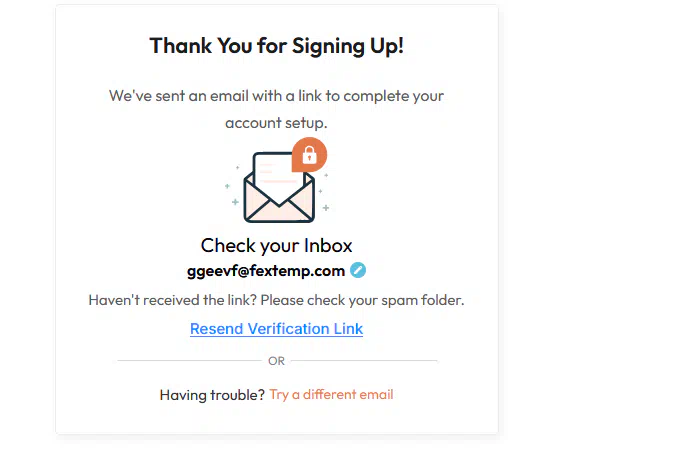
Task: Click the divider line left of OR
Action: [189, 361]
